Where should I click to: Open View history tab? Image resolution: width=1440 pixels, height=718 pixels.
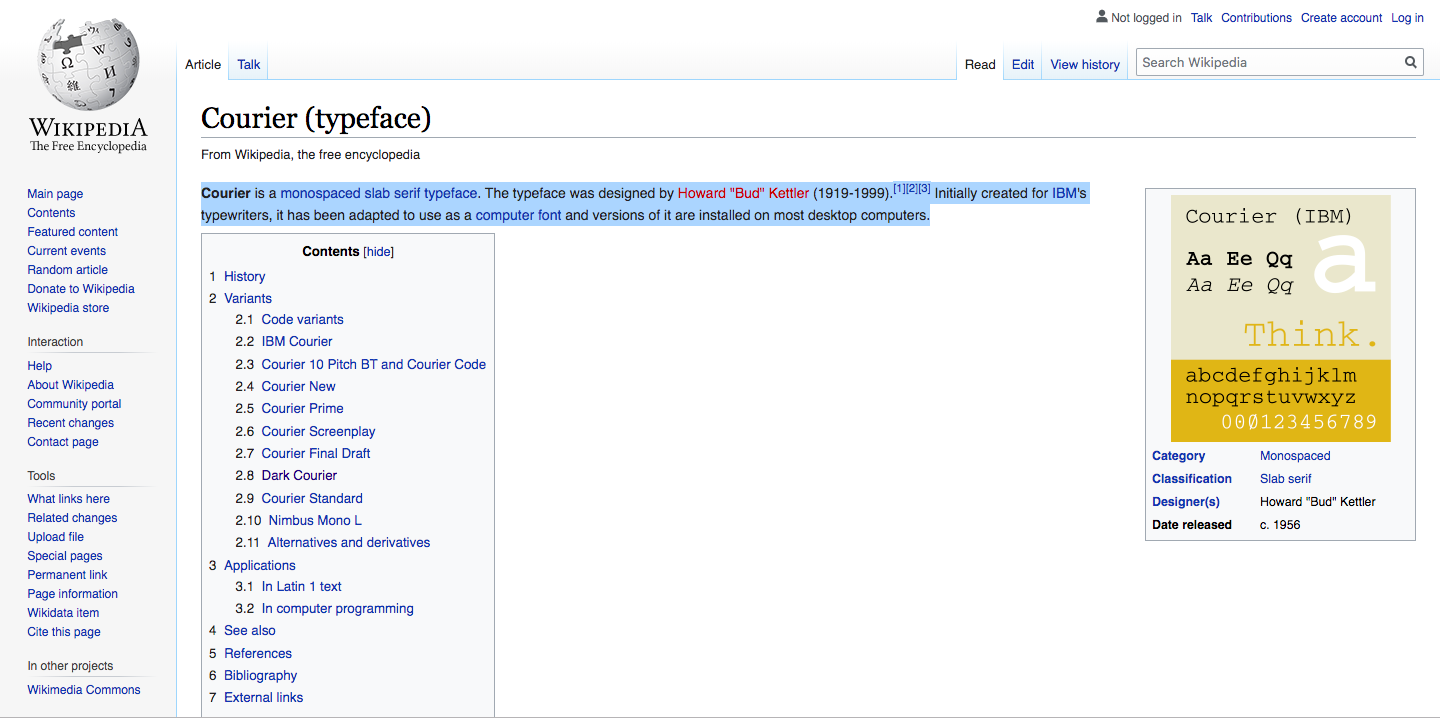pyautogui.click(x=1085, y=64)
